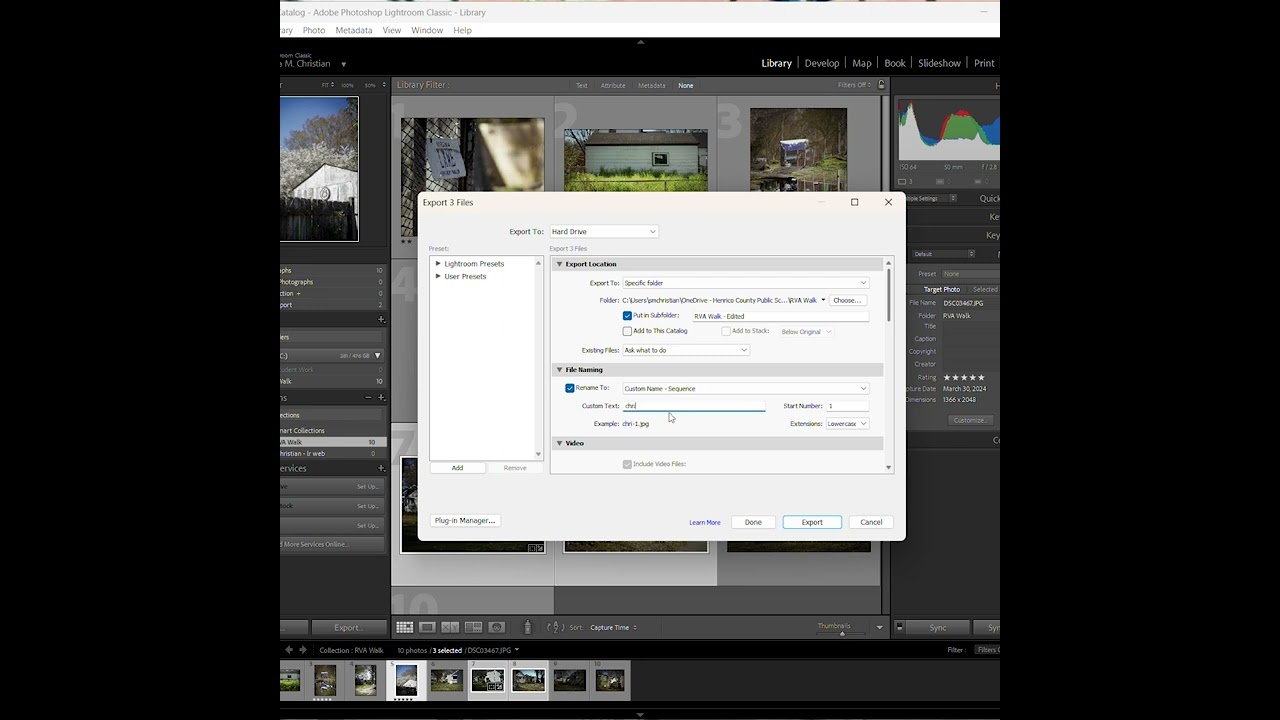Image resolution: width=1280 pixels, height=720 pixels.
Task: Toggle the sync switch beside Sync button
Action: [899, 627]
